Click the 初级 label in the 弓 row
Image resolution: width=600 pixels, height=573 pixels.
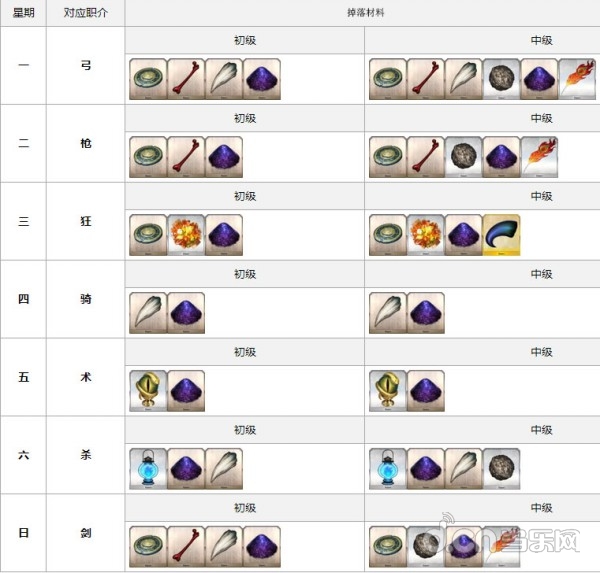click(x=245, y=40)
